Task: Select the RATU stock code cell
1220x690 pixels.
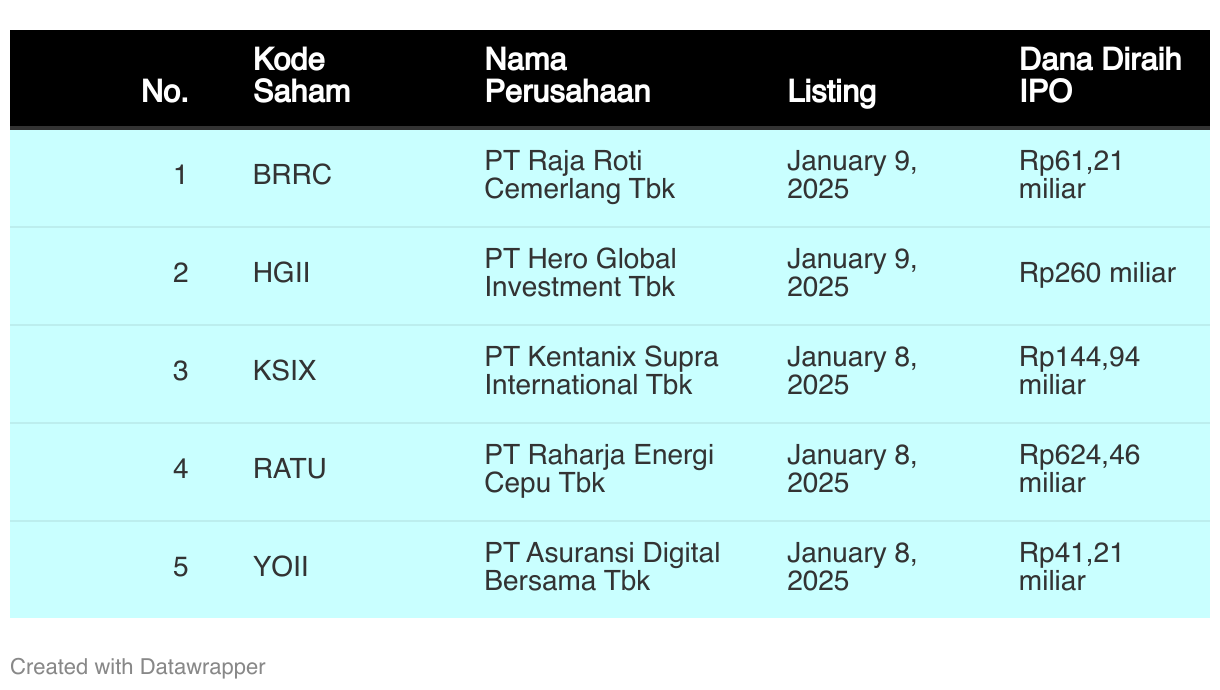Action: point(289,469)
